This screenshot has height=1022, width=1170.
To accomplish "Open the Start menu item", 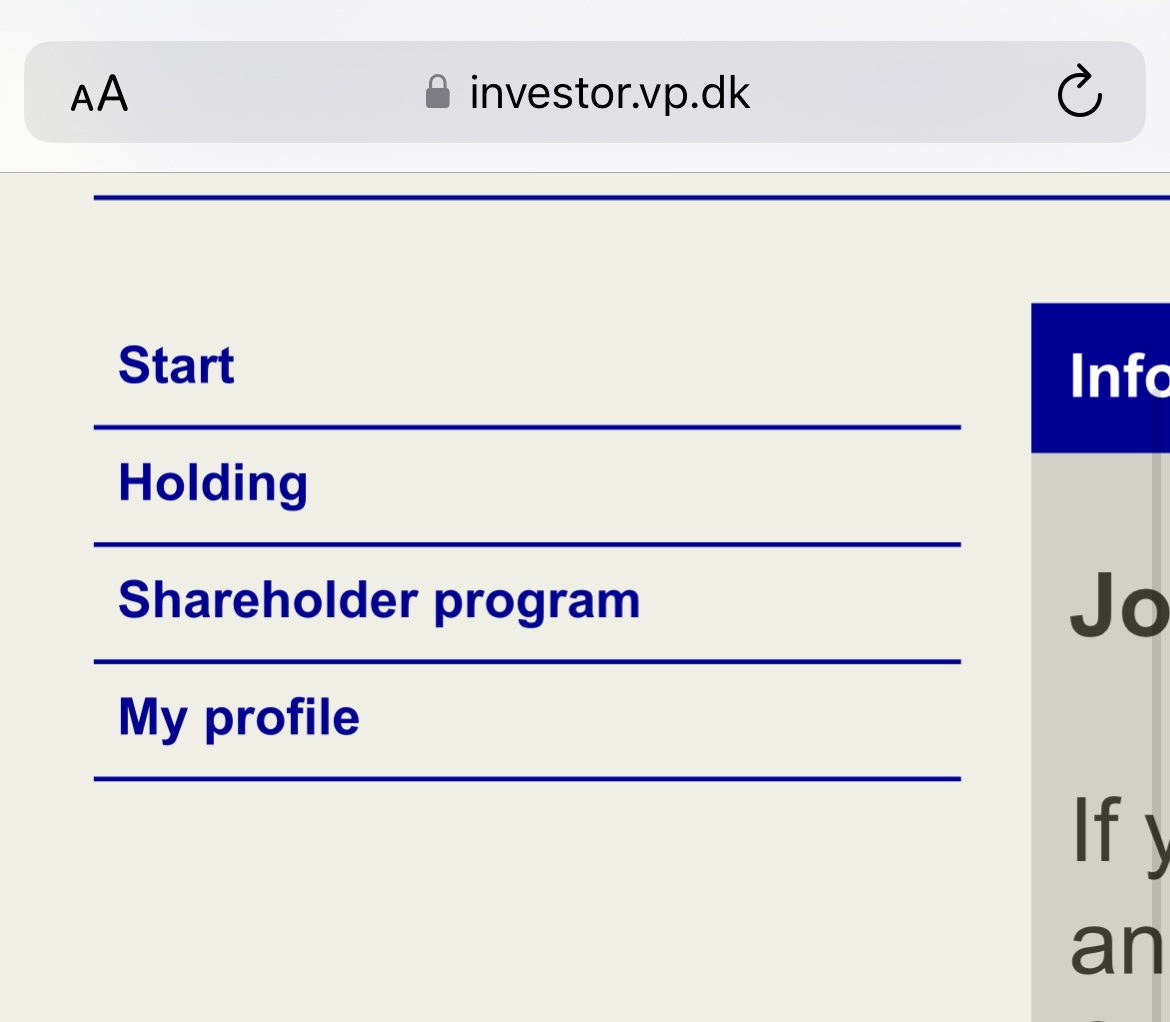I will pyautogui.click(x=176, y=366).
